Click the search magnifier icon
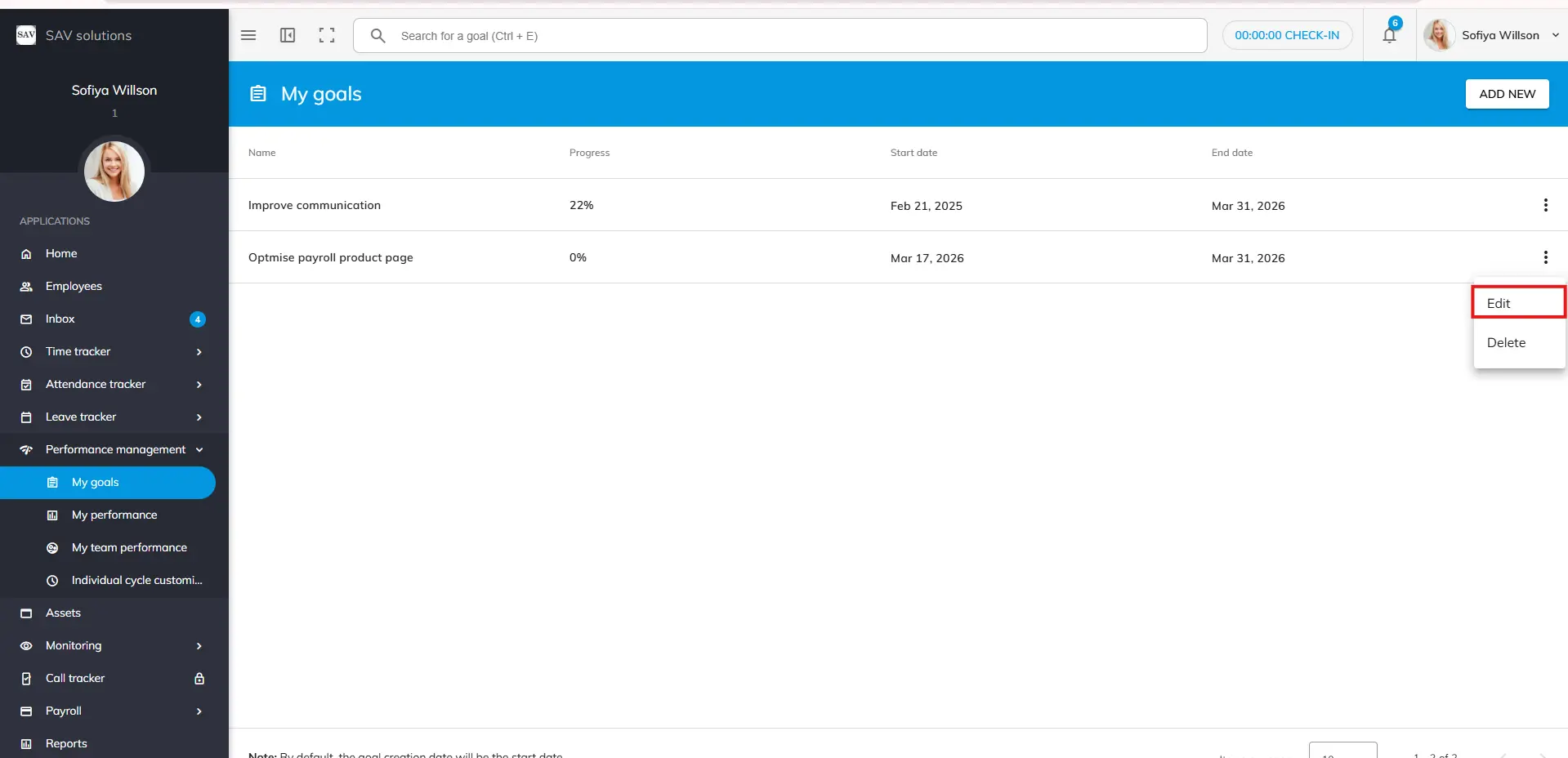The image size is (1568, 758). pos(377,36)
